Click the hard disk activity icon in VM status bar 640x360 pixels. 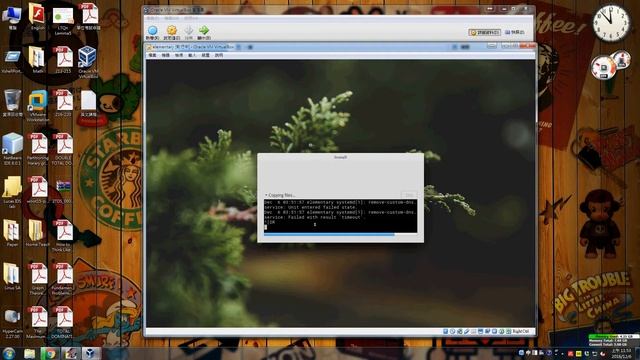(x=446, y=331)
